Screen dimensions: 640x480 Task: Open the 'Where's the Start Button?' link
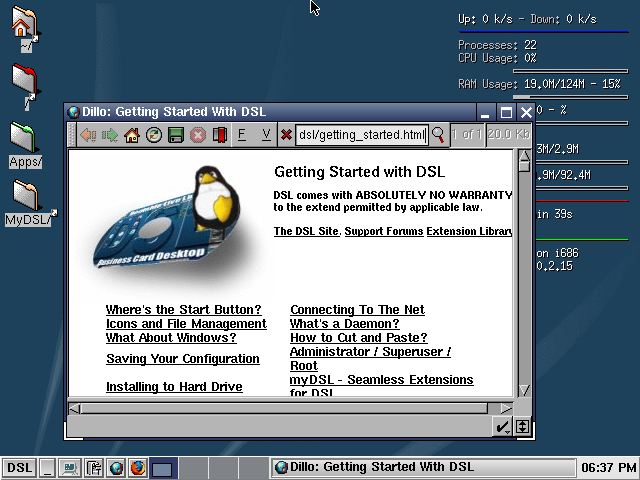coord(183,310)
